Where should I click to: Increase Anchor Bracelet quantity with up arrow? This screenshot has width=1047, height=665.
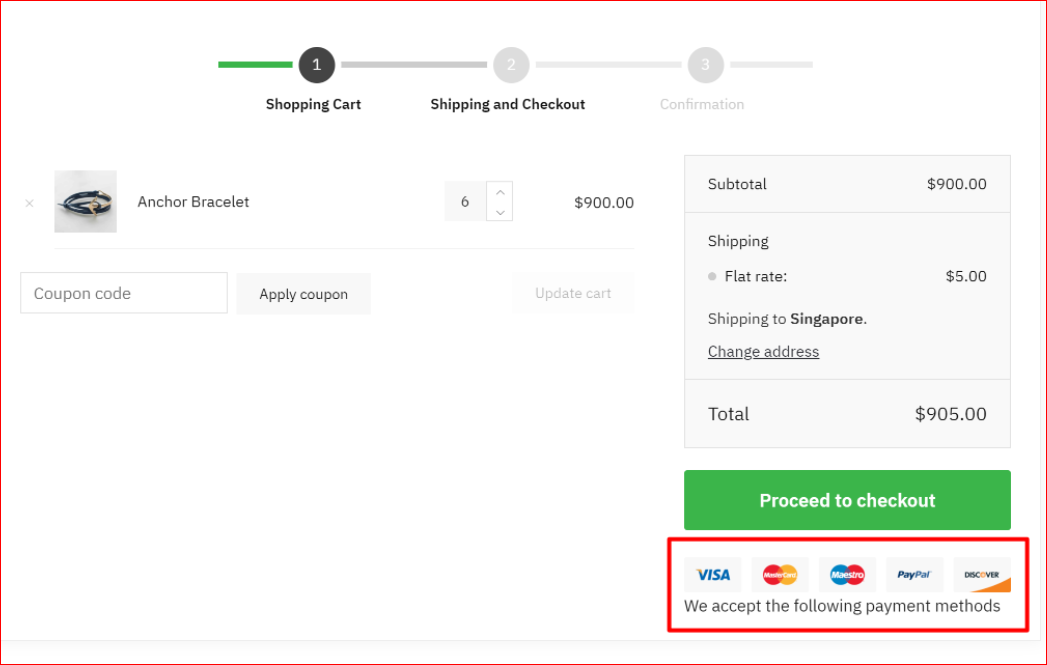(x=499, y=191)
